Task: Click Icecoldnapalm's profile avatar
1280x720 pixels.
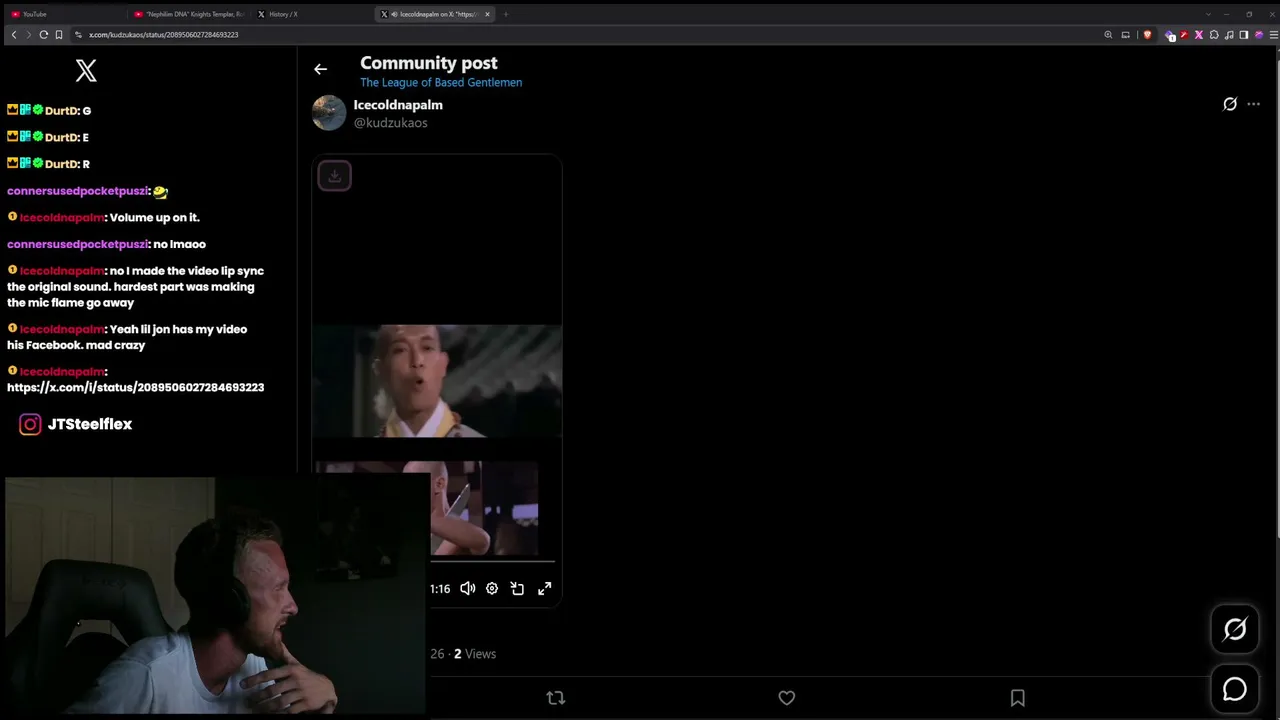Action: click(329, 113)
